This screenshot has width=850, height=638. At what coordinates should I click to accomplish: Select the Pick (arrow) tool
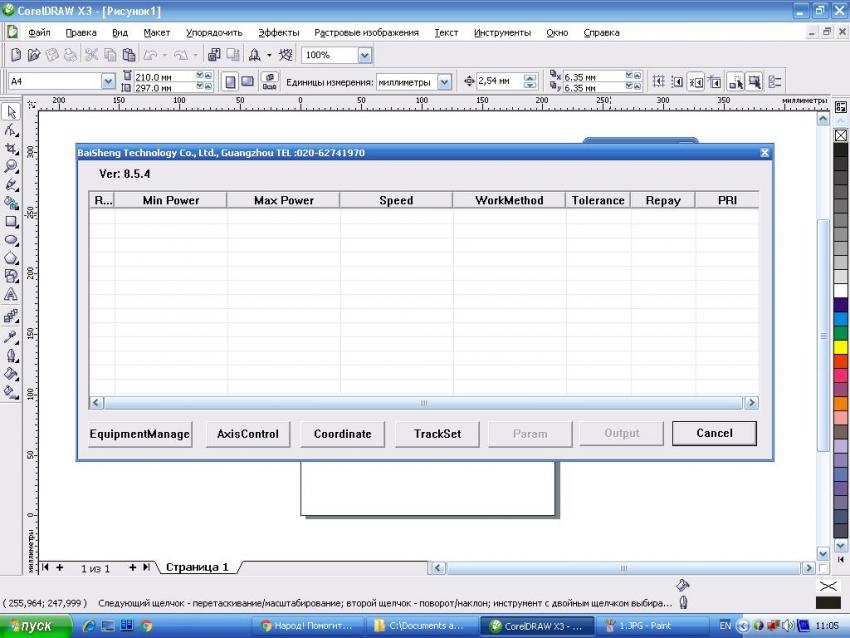click(11, 112)
